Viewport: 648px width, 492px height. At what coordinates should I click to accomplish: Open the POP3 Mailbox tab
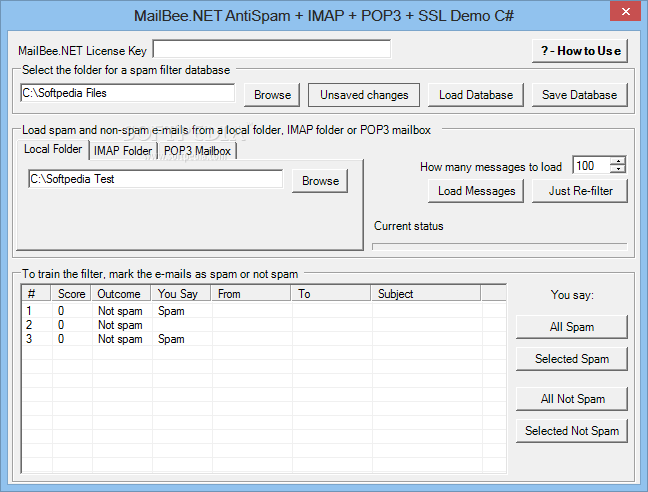[197, 151]
